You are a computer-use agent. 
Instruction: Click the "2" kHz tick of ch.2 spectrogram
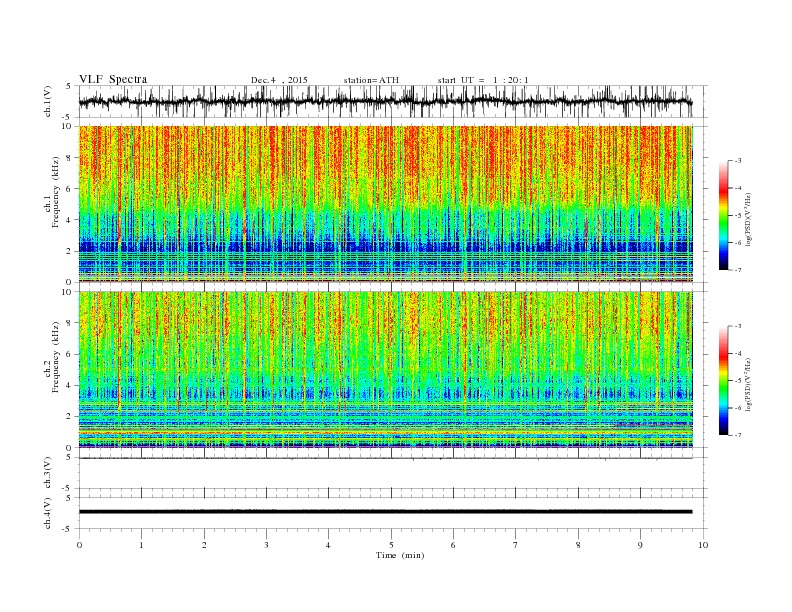[x=70, y=417]
